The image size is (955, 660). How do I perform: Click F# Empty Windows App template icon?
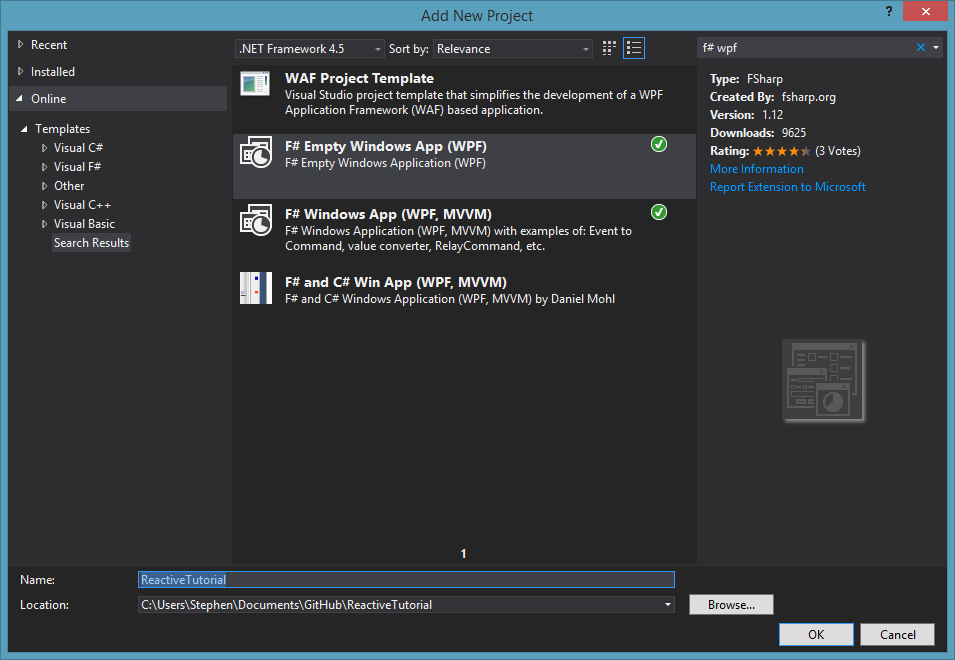[256, 152]
